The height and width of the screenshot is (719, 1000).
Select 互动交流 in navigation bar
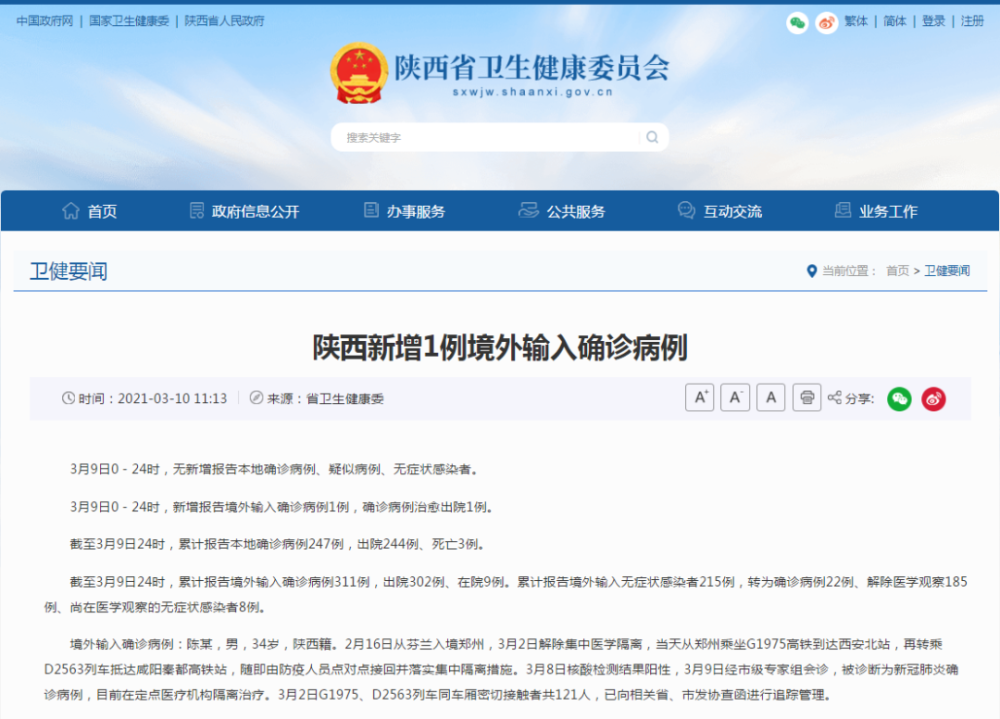pos(720,211)
